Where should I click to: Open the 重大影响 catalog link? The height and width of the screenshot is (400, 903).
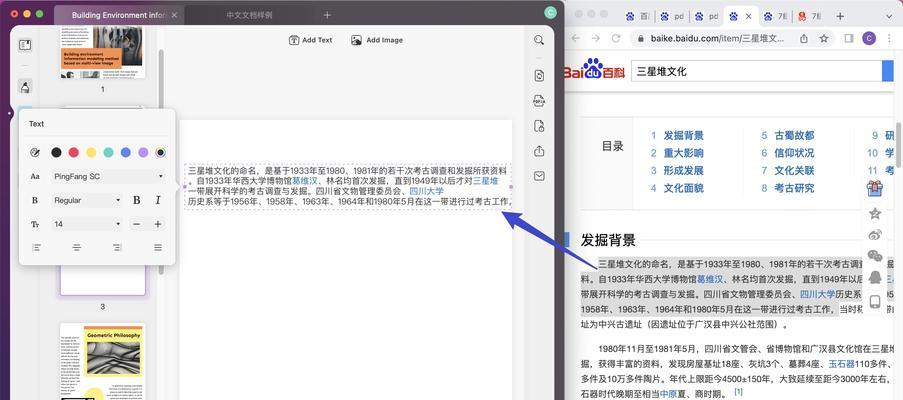click(x=684, y=153)
